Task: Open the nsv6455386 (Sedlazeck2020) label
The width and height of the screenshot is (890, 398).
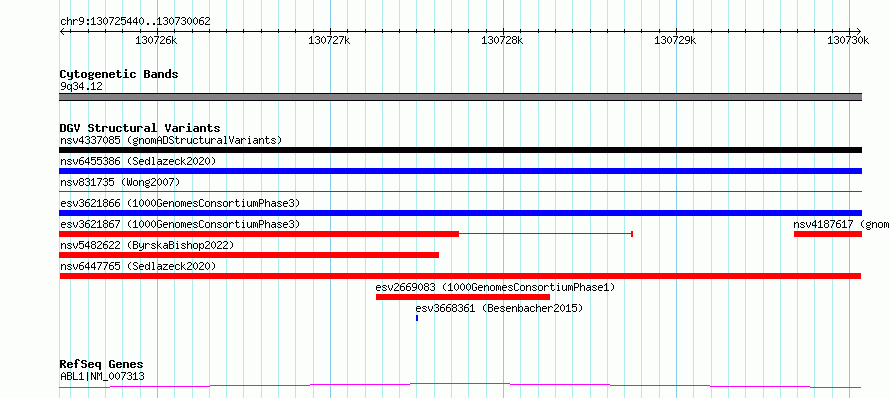Action: (138, 161)
